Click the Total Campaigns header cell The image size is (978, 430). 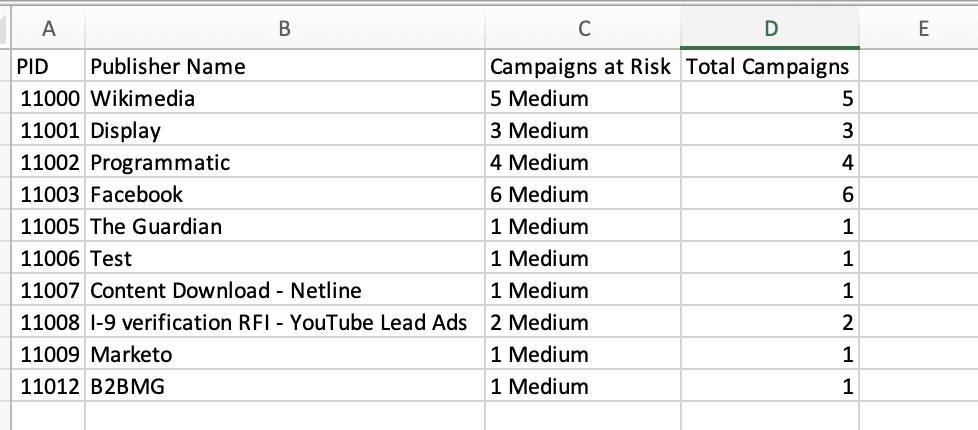pos(769,67)
